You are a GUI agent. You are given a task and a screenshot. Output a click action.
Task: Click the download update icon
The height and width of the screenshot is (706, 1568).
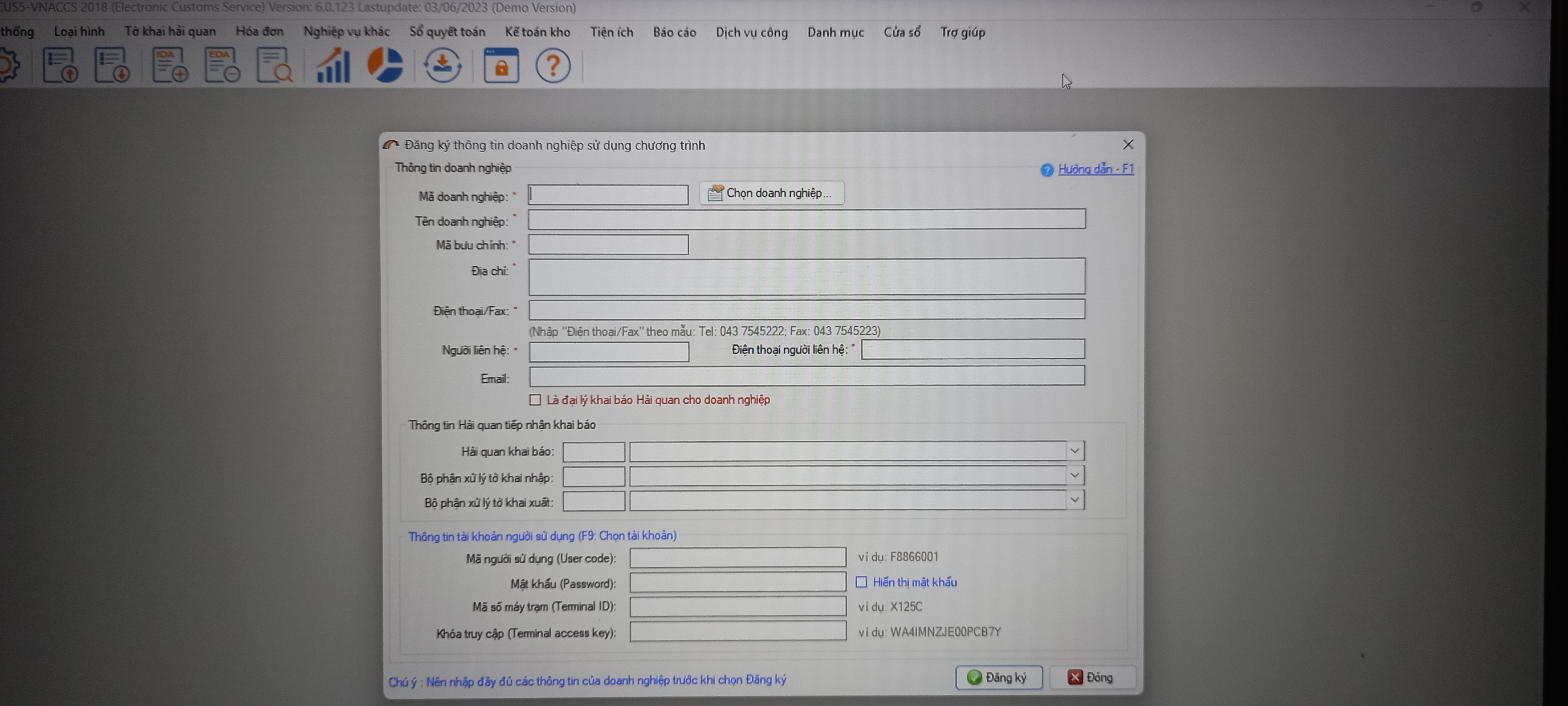[x=443, y=65]
